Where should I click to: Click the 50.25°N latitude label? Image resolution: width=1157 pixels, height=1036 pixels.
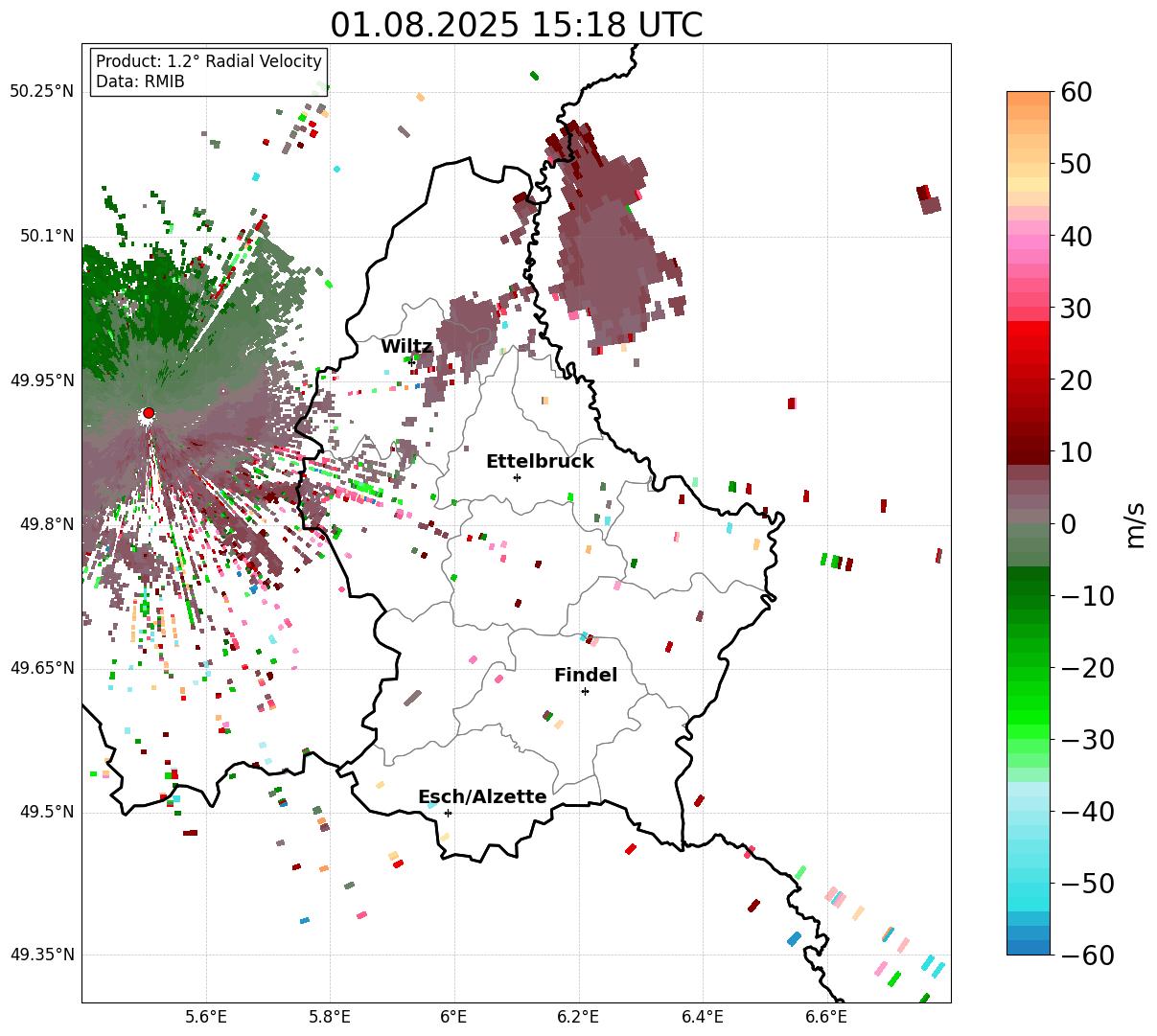[42, 92]
